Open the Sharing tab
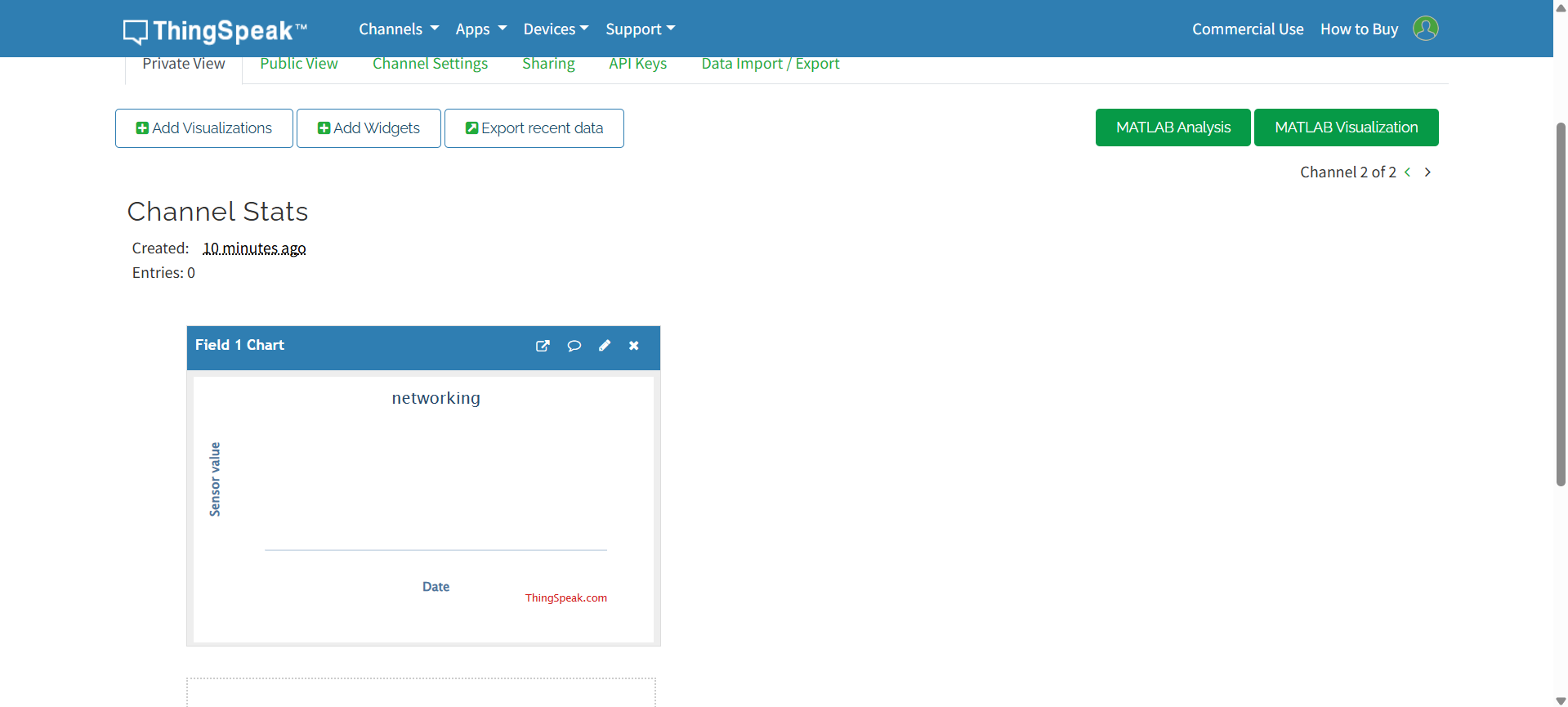1568x707 pixels. pos(548,65)
